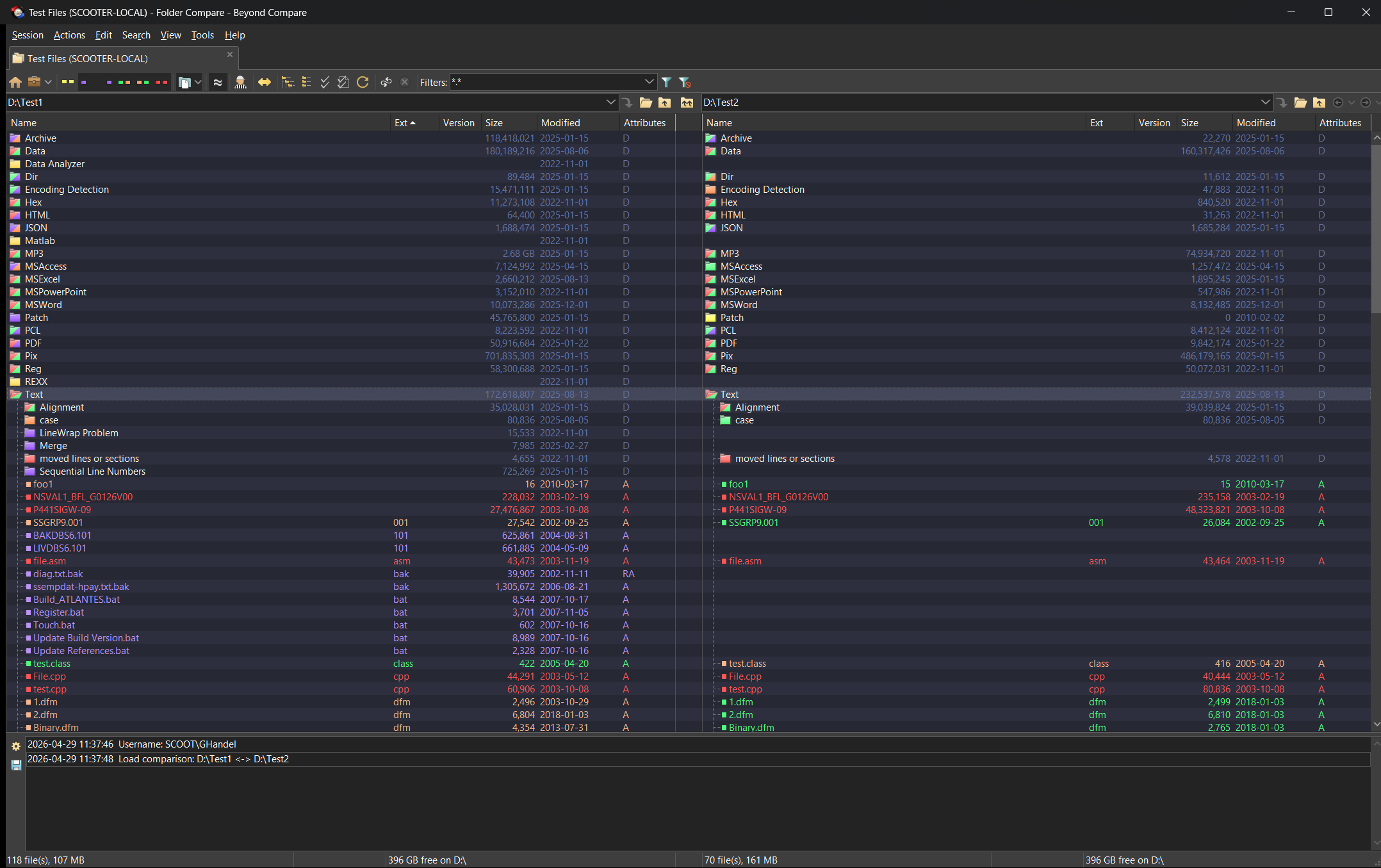Sort right pane by Name column

[x=894, y=122]
